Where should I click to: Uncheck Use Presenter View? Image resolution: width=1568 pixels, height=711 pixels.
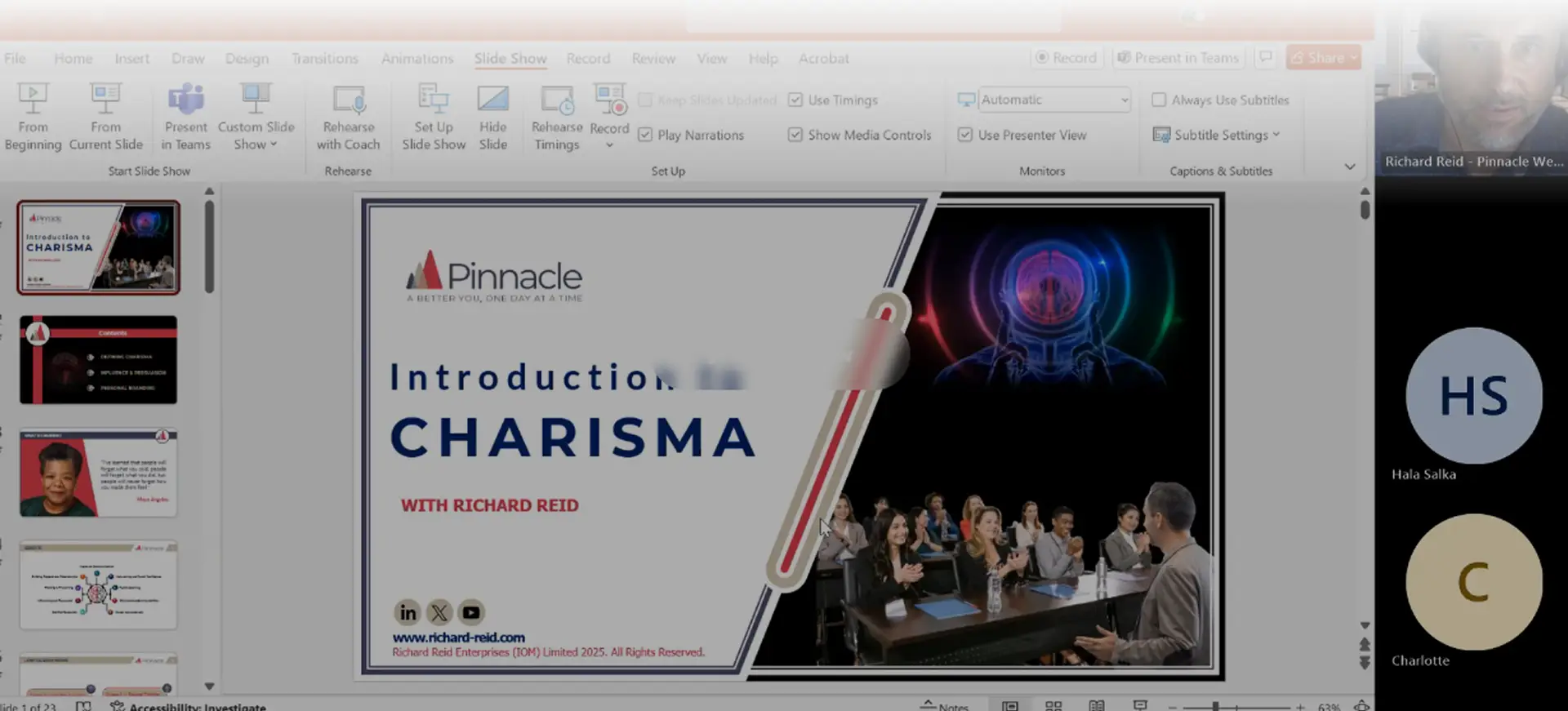click(965, 135)
